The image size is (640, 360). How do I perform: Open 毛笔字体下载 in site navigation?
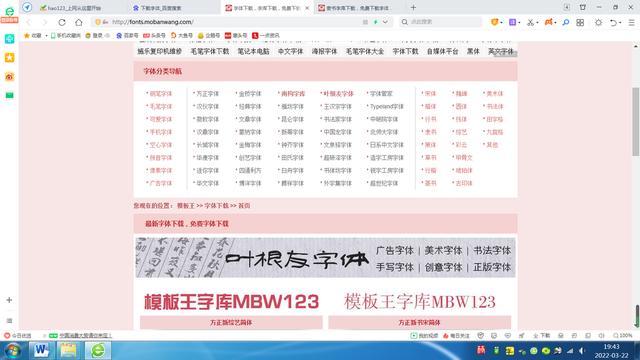click(210, 51)
